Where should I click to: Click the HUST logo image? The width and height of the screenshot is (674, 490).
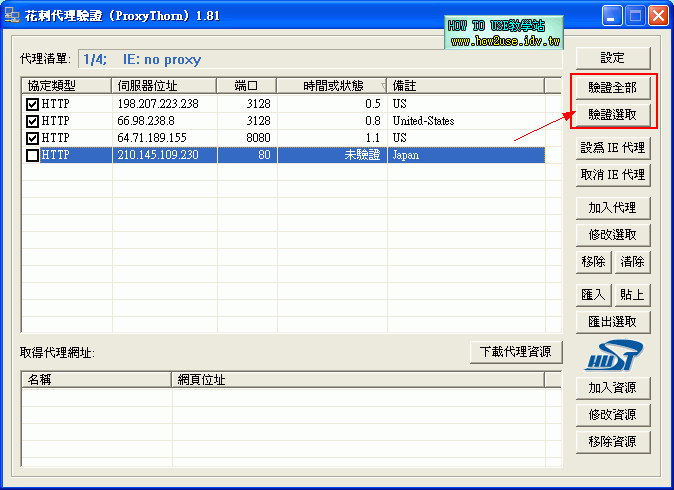click(613, 355)
